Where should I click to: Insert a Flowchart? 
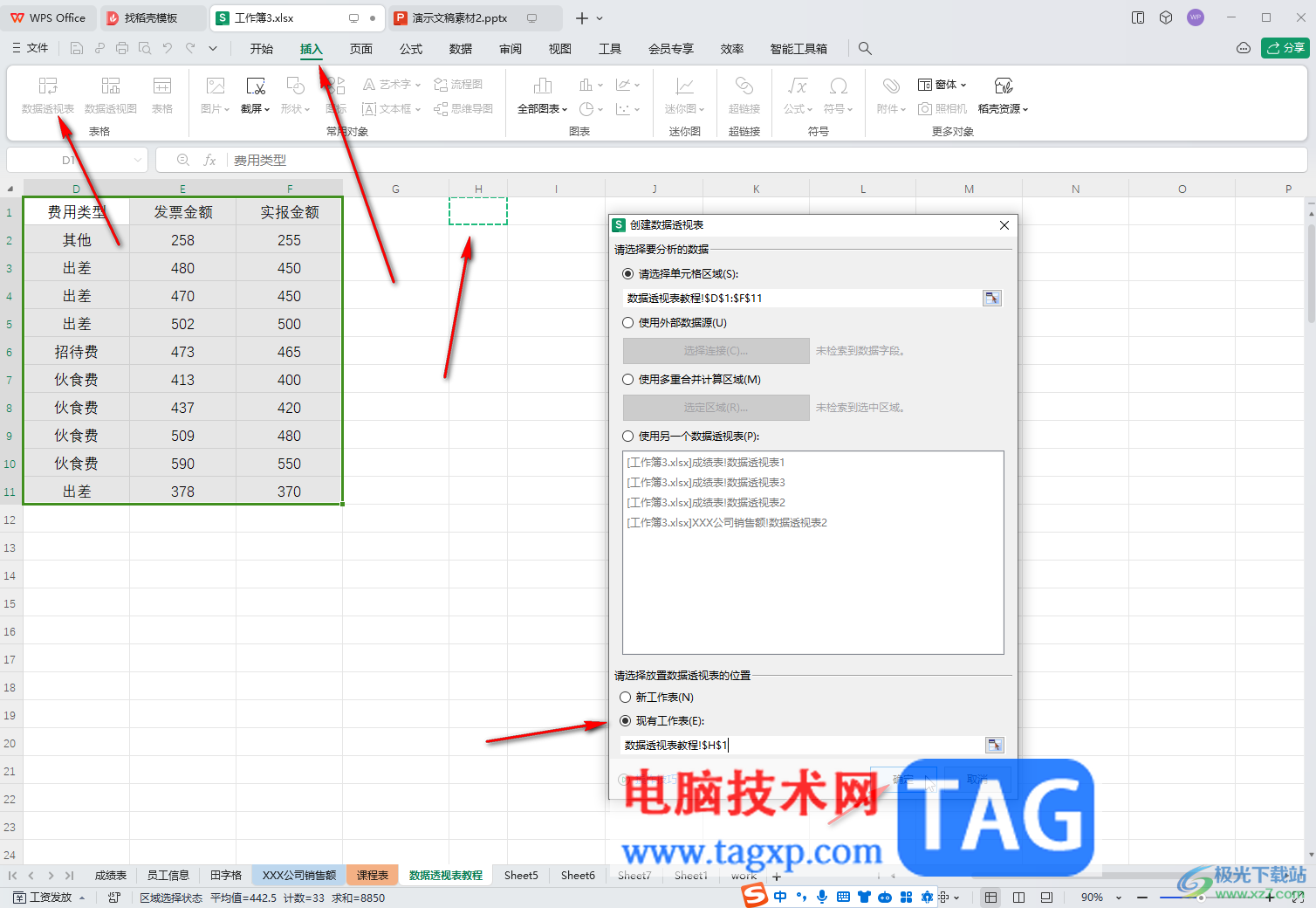(x=458, y=85)
